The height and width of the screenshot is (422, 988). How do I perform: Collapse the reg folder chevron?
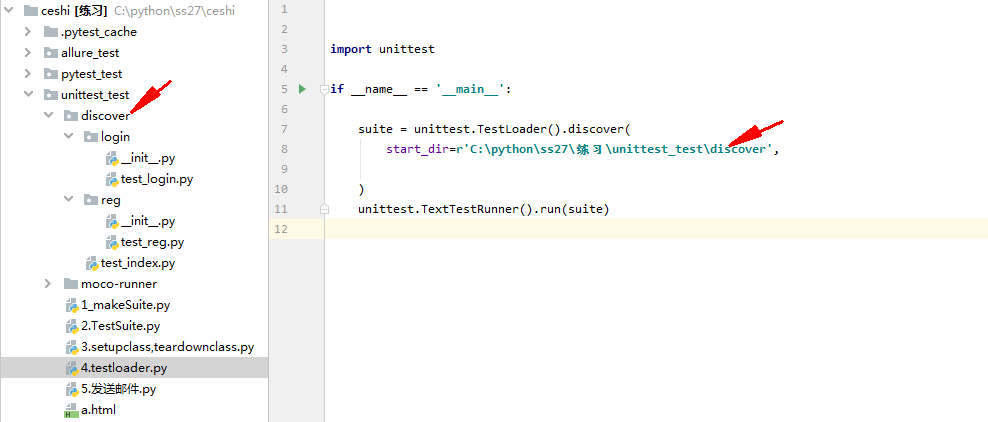(x=69, y=200)
